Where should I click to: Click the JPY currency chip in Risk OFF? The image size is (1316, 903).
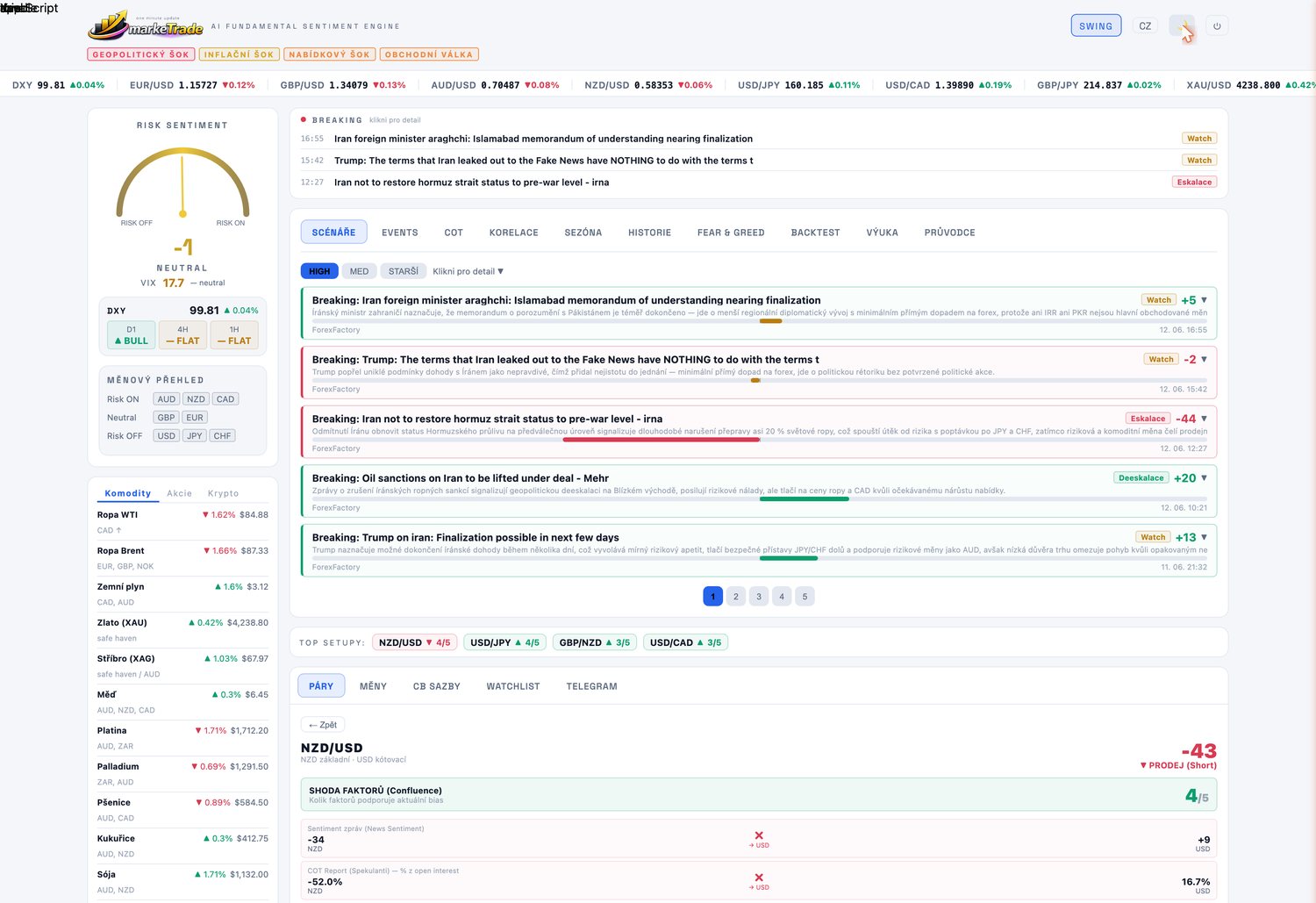point(195,436)
